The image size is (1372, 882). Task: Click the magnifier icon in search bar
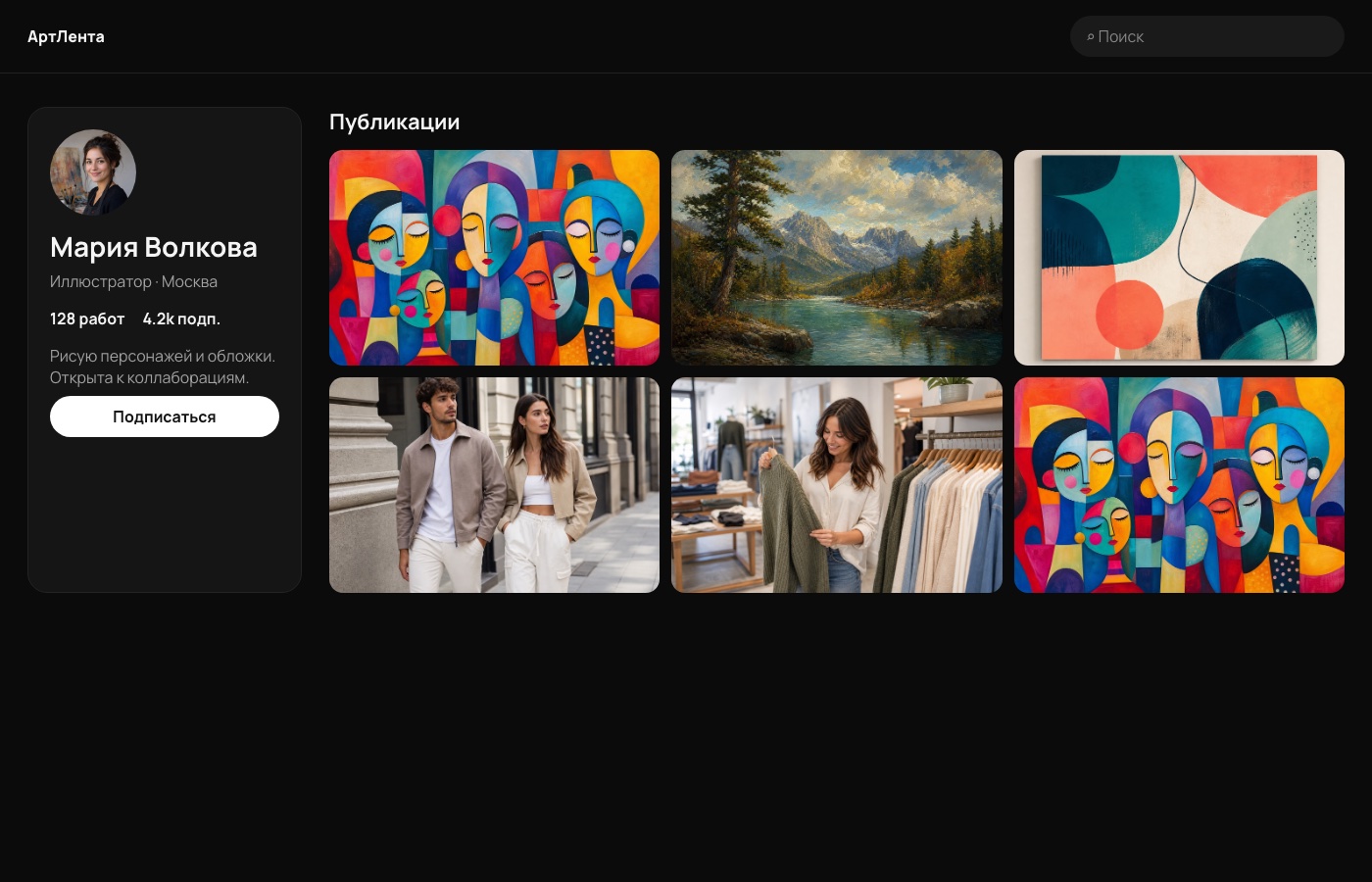coord(1090,37)
